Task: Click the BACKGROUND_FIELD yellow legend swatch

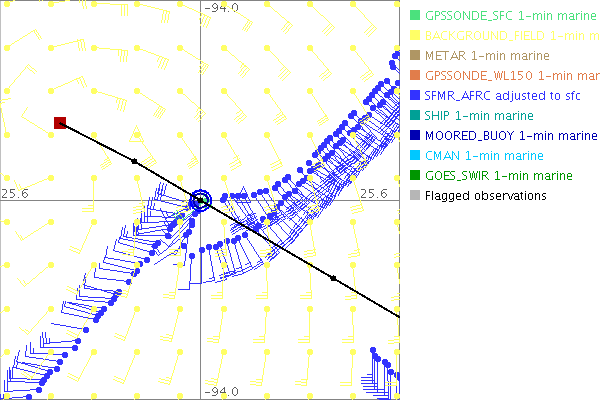Action: click(x=414, y=36)
